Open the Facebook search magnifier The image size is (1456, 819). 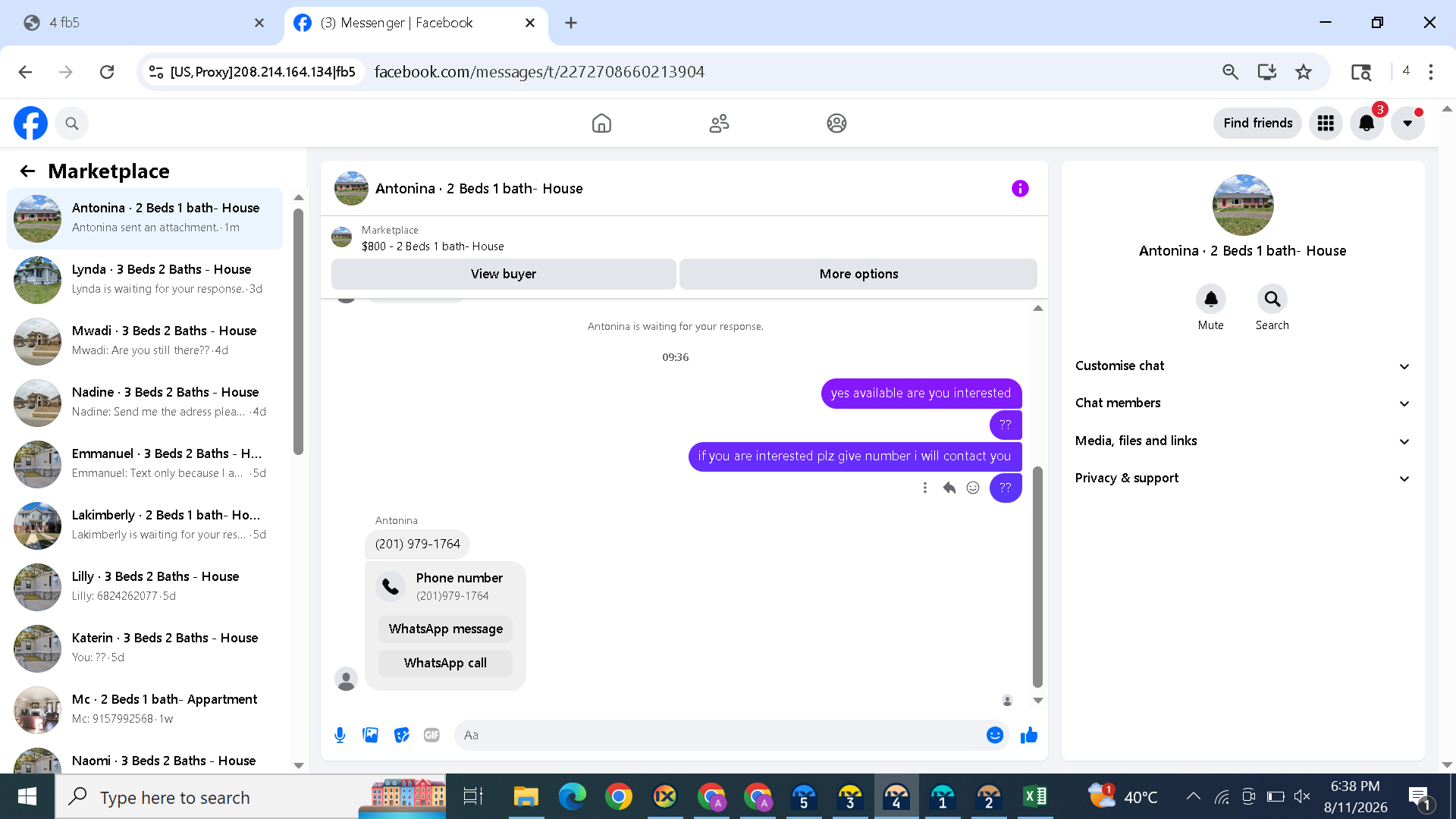[72, 123]
